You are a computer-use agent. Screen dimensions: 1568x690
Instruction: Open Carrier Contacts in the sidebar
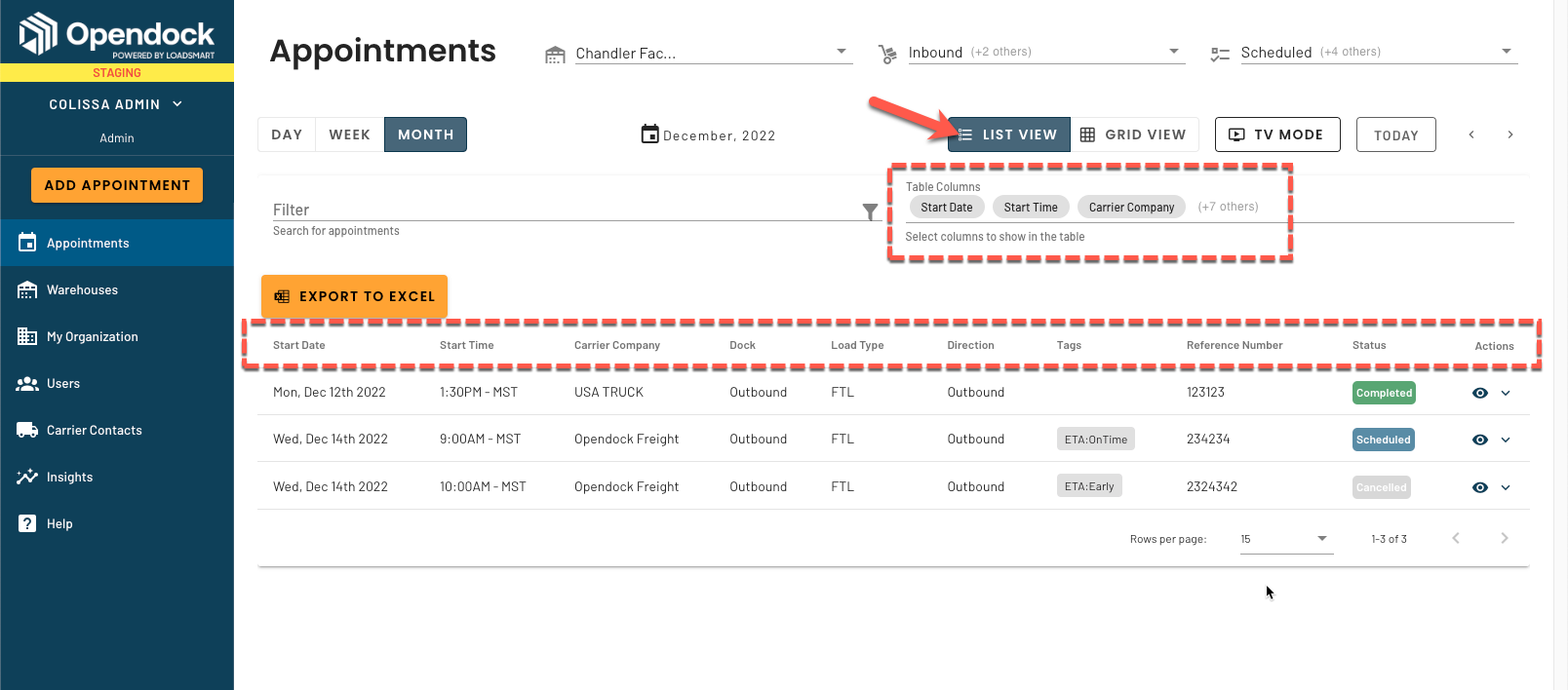(x=117, y=430)
